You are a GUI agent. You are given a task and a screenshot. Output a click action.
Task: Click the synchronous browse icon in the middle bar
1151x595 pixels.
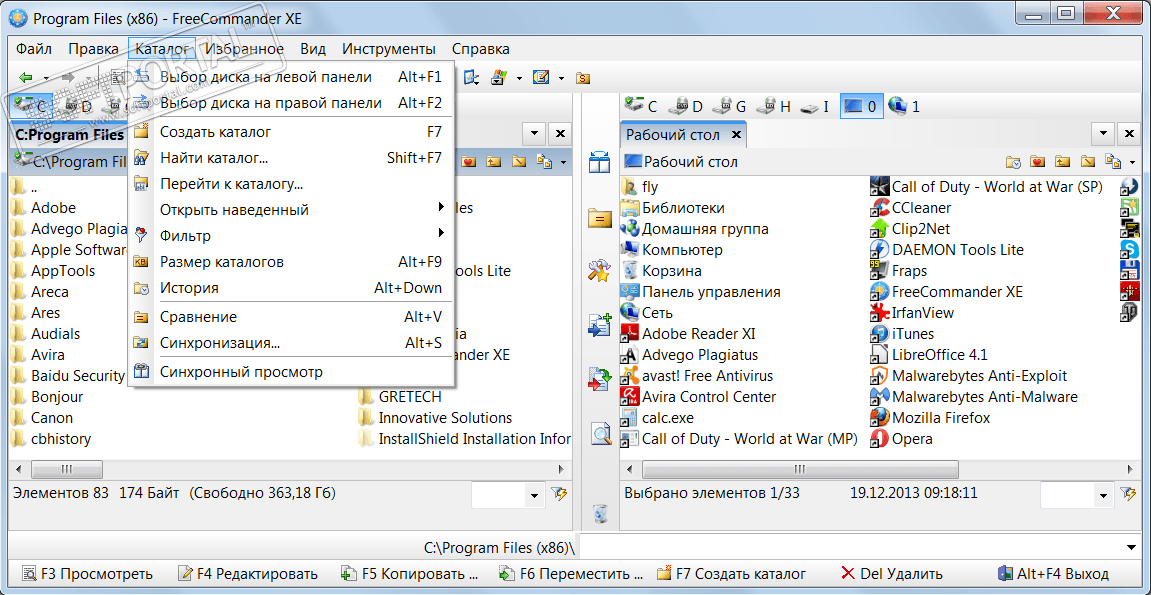tap(600, 163)
